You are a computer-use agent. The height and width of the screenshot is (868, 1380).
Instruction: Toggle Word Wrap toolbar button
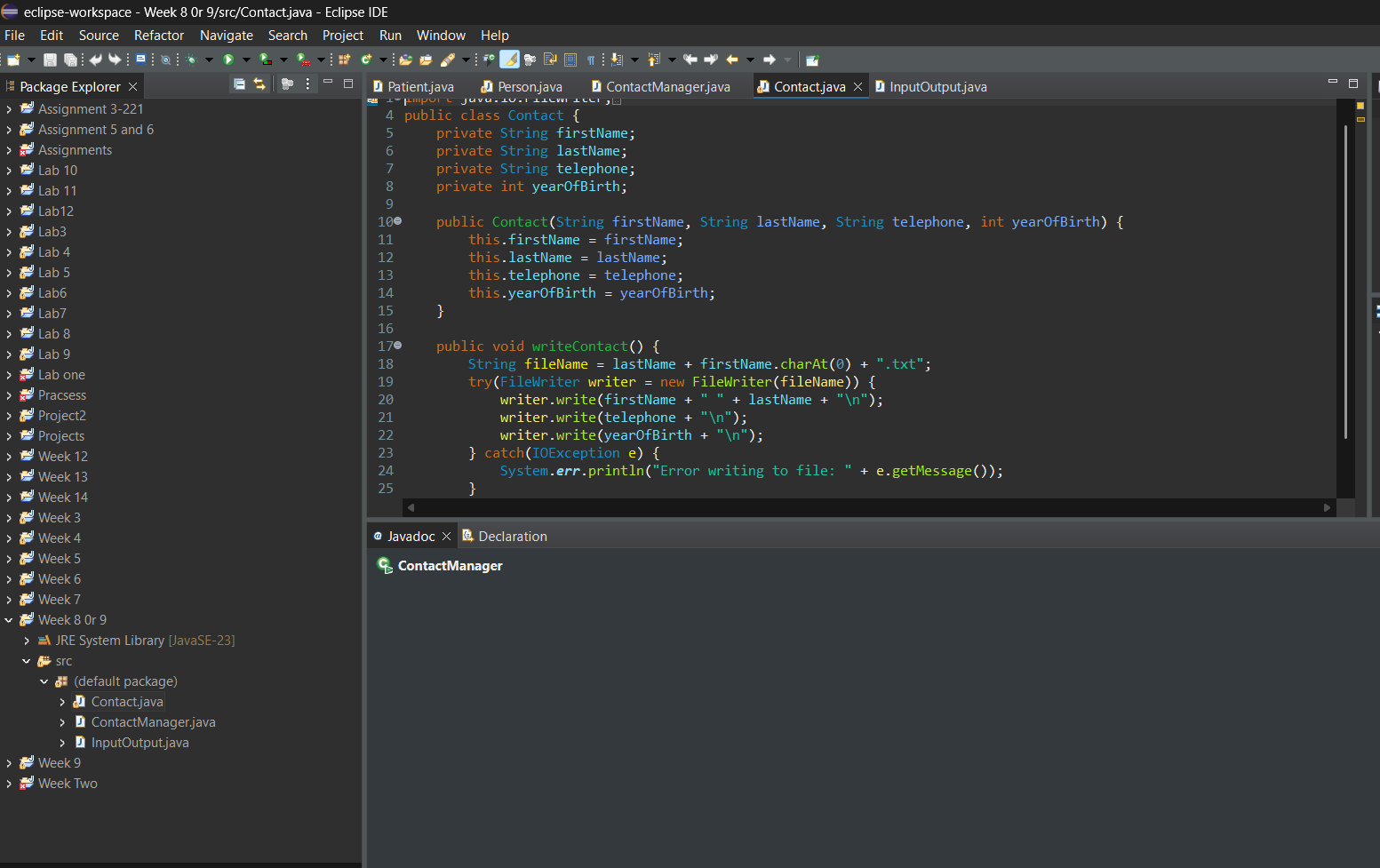coord(550,60)
